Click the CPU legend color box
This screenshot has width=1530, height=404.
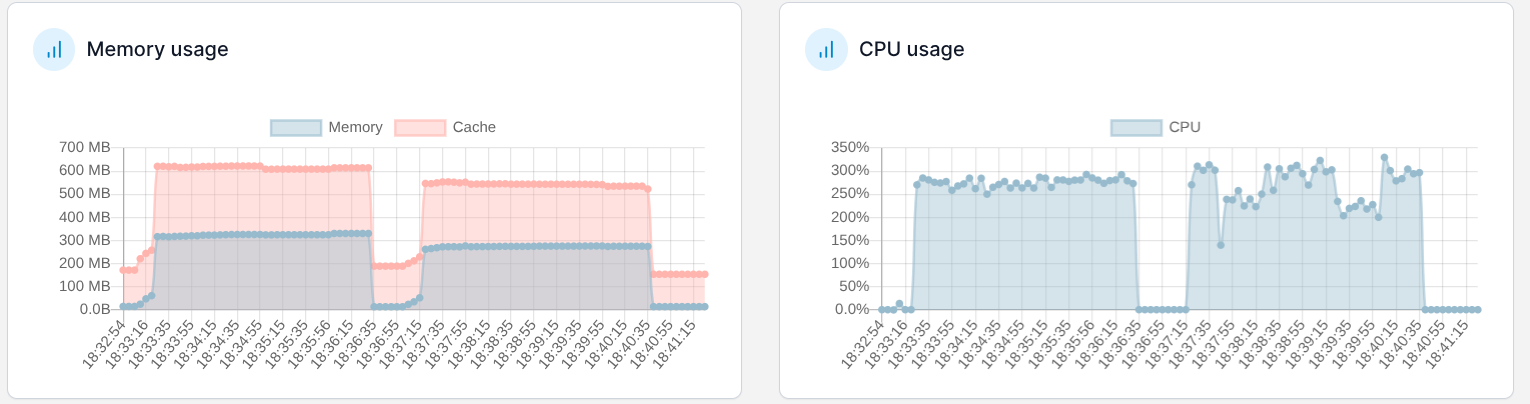pyautogui.click(x=1136, y=127)
